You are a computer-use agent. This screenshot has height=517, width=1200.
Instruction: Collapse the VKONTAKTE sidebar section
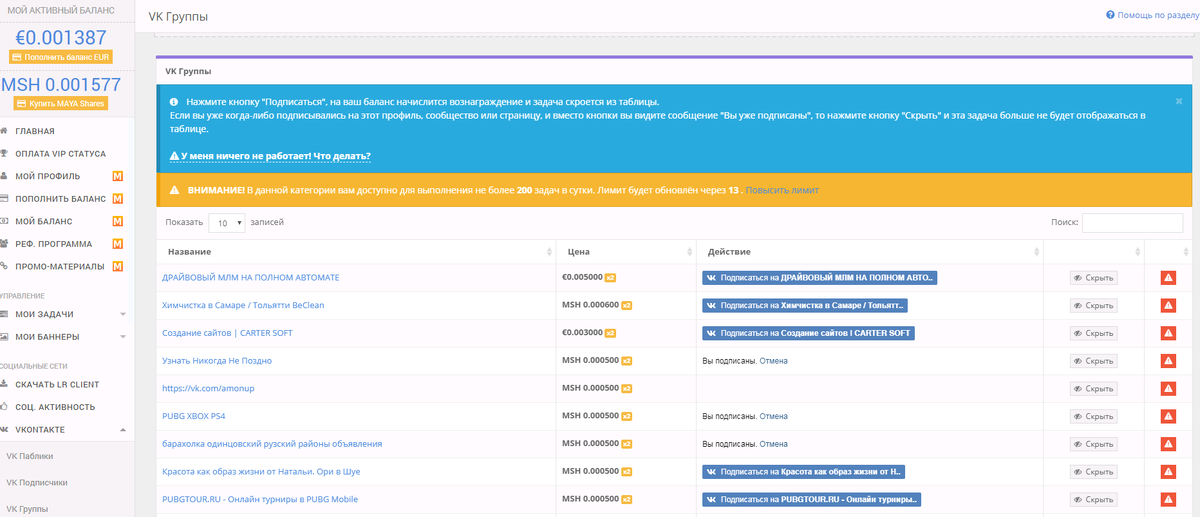click(67, 429)
